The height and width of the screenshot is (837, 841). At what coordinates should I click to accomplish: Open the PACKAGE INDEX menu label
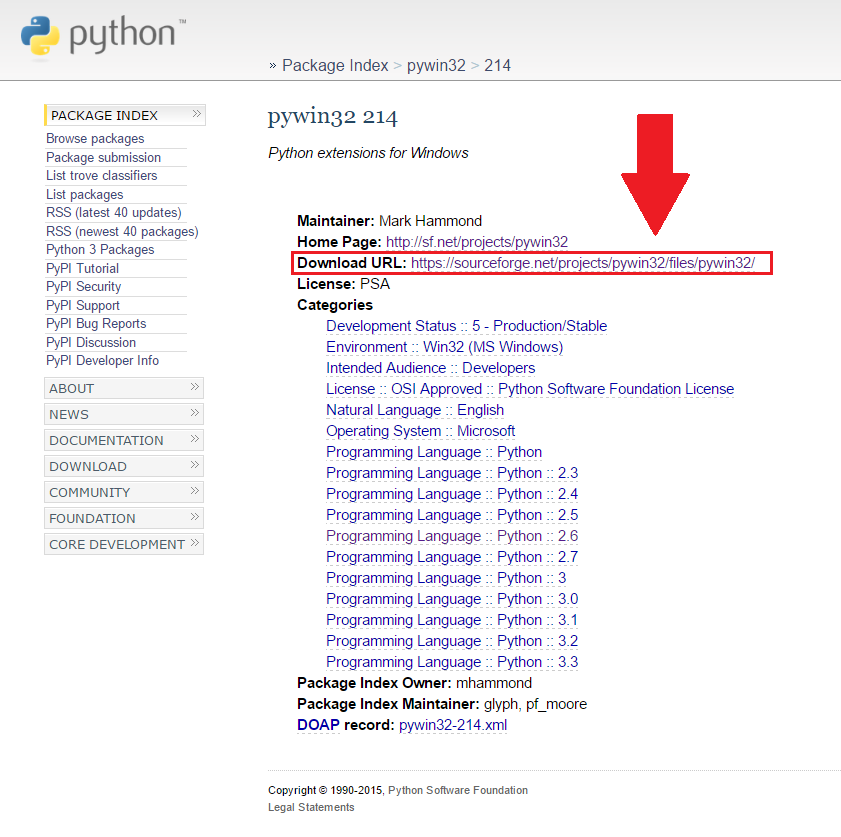104,115
